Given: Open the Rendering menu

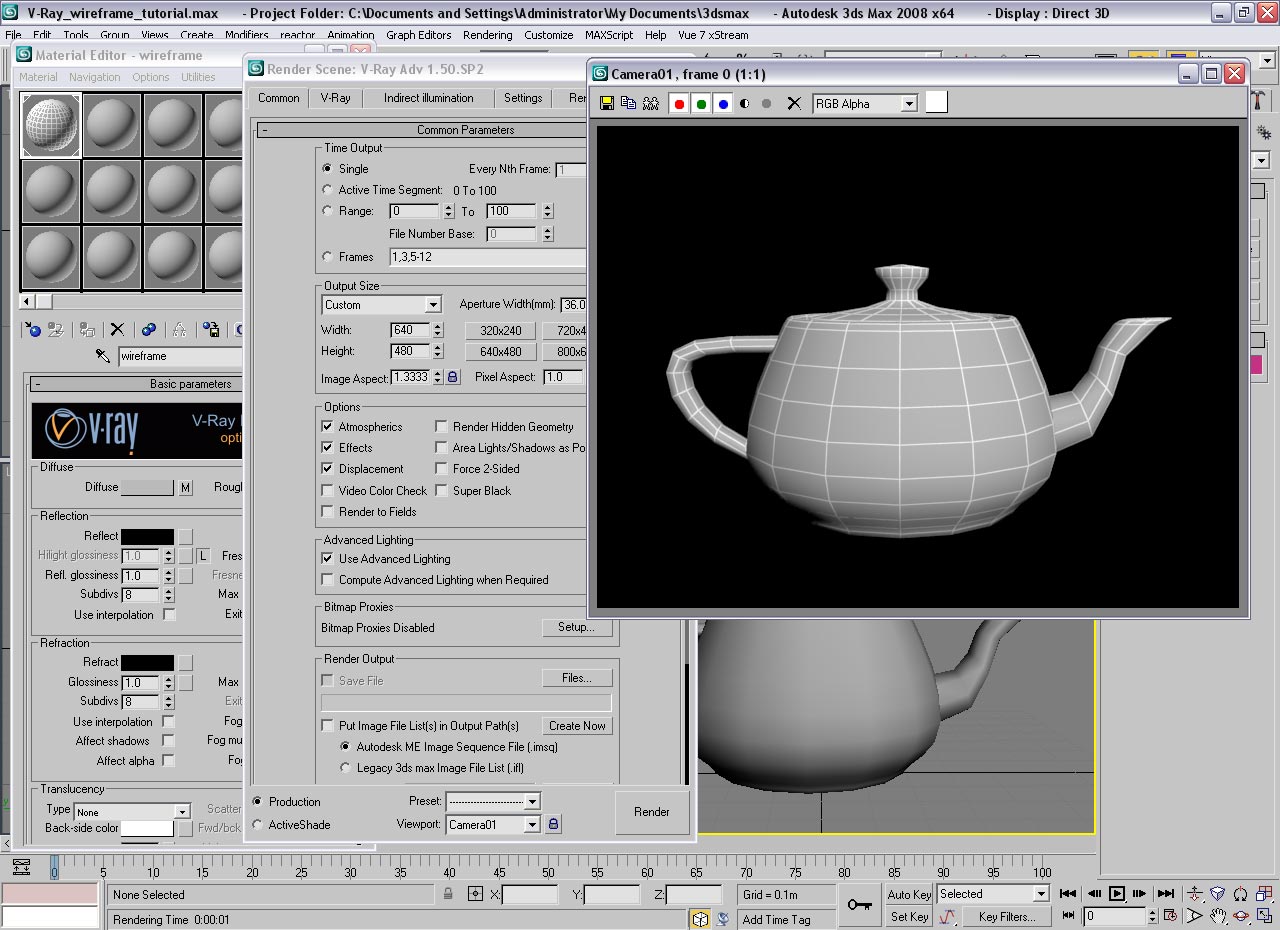Looking at the screenshot, I should point(487,35).
